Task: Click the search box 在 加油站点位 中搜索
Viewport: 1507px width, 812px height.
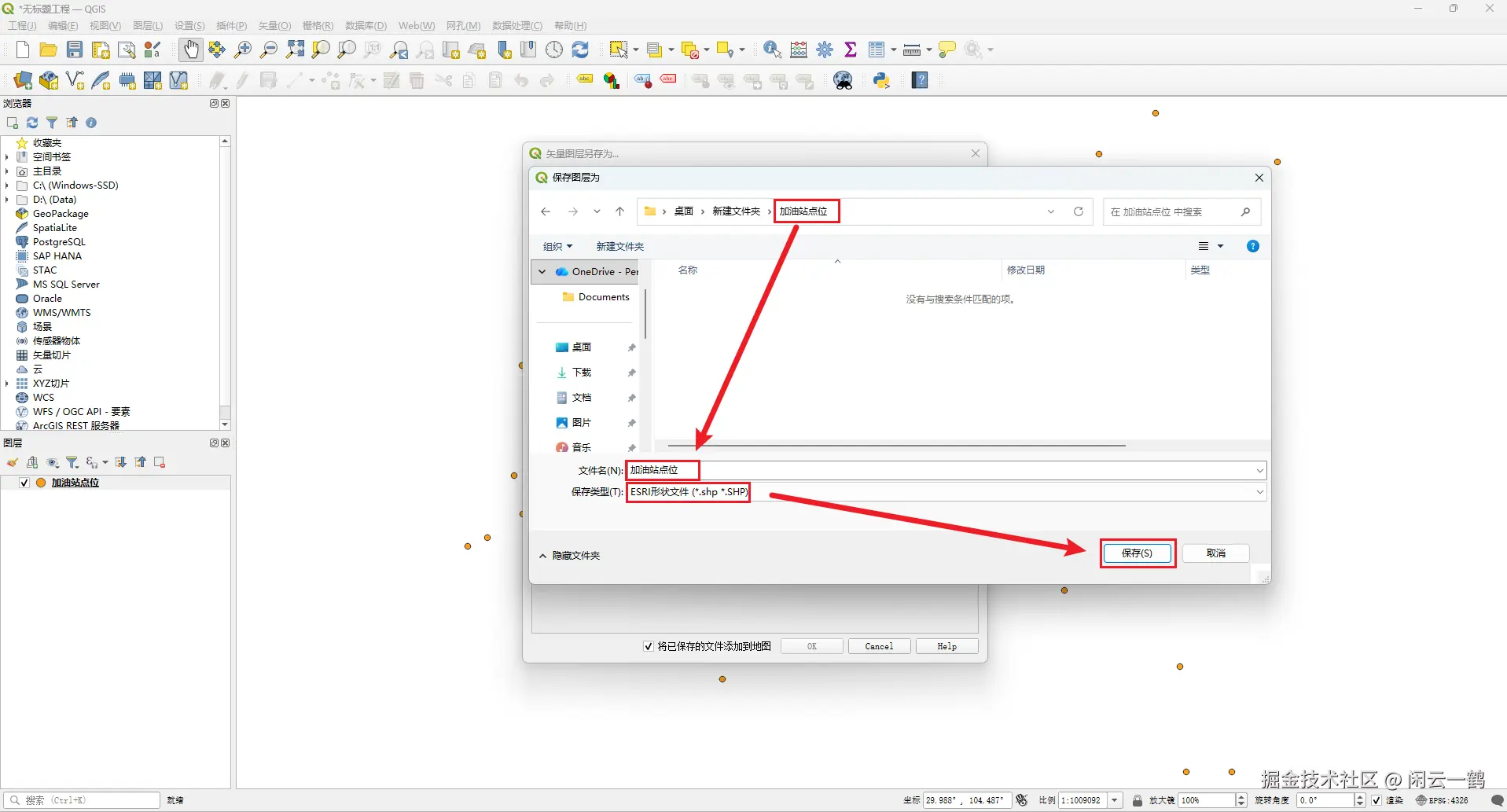Action: point(1182,212)
